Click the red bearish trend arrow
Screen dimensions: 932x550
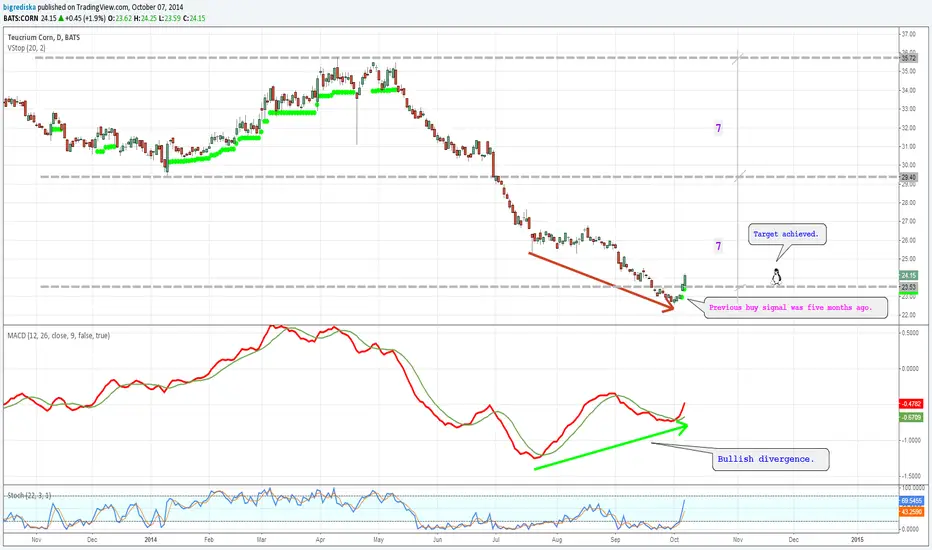click(601, 281)
